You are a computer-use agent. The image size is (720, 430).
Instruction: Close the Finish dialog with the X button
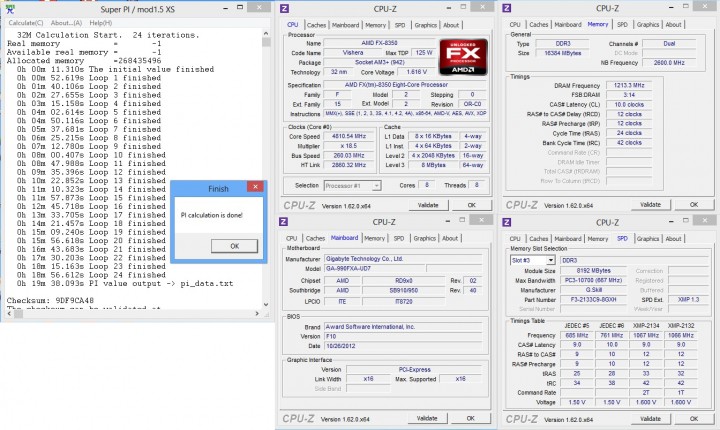coord(256,186)
